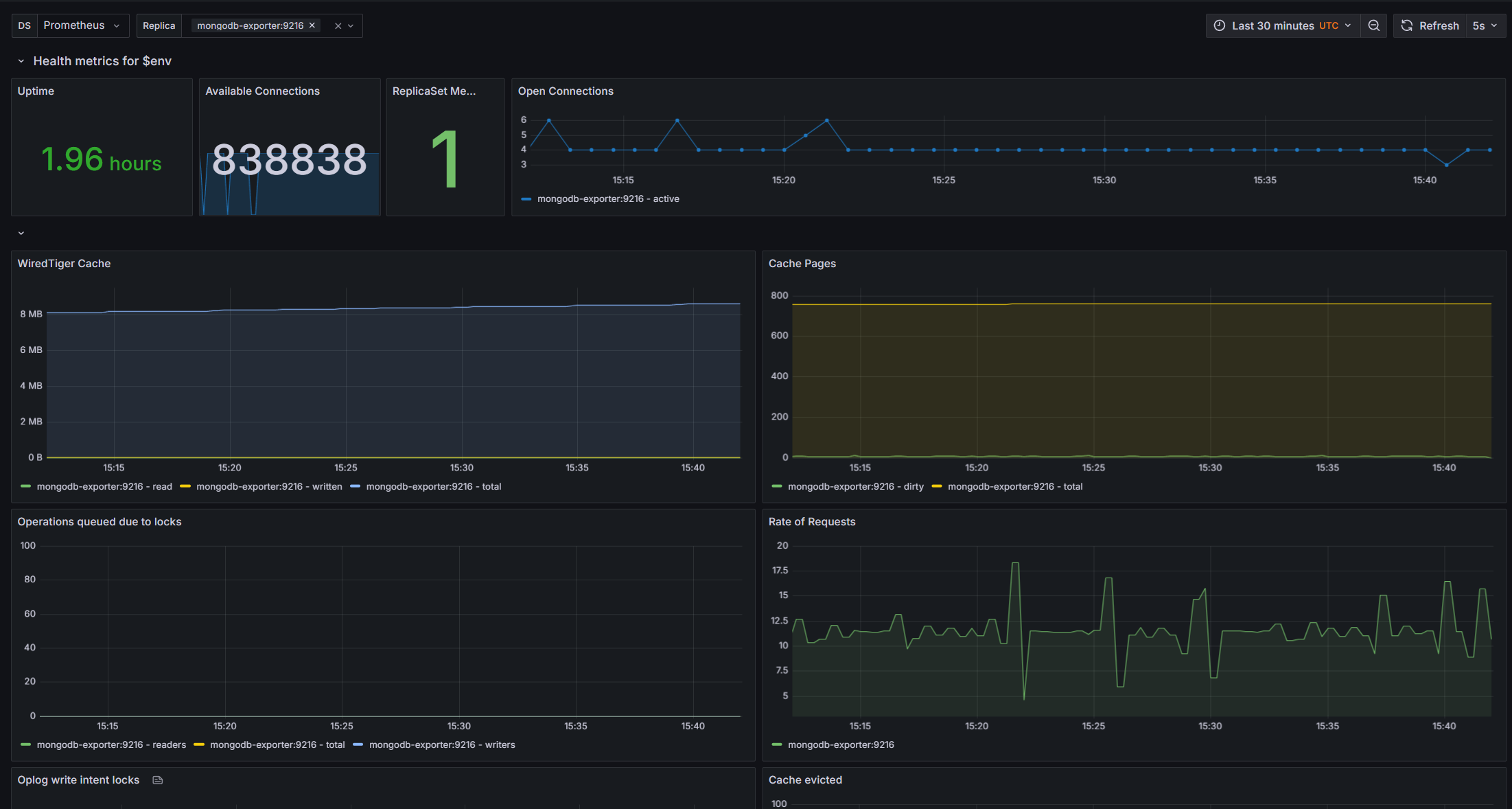Image resolution: width=1512 pixels, height=809 pixels.
Task: Click the zoom out time range icon
Action: (1373, 25)
